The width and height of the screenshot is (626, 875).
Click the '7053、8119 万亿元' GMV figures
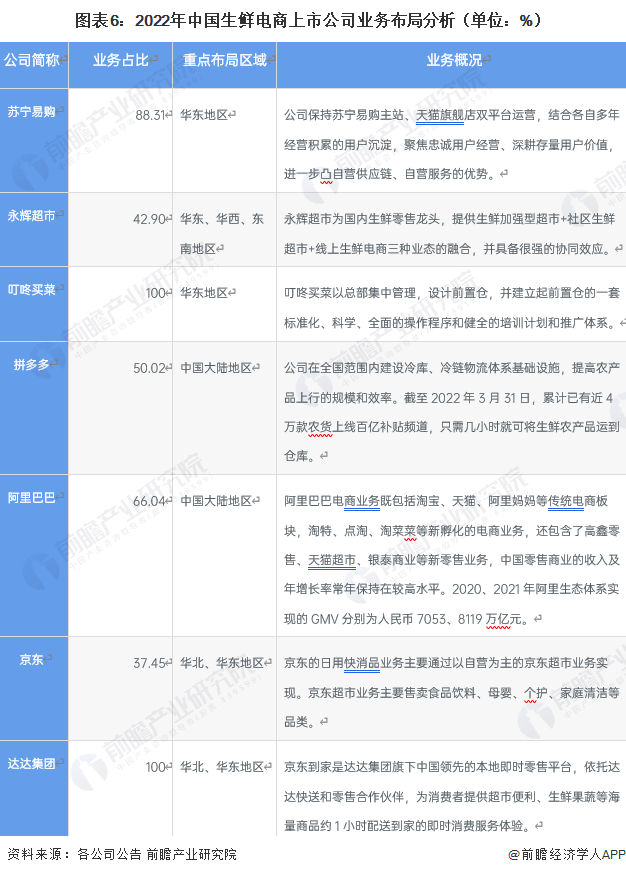[470, 619]
